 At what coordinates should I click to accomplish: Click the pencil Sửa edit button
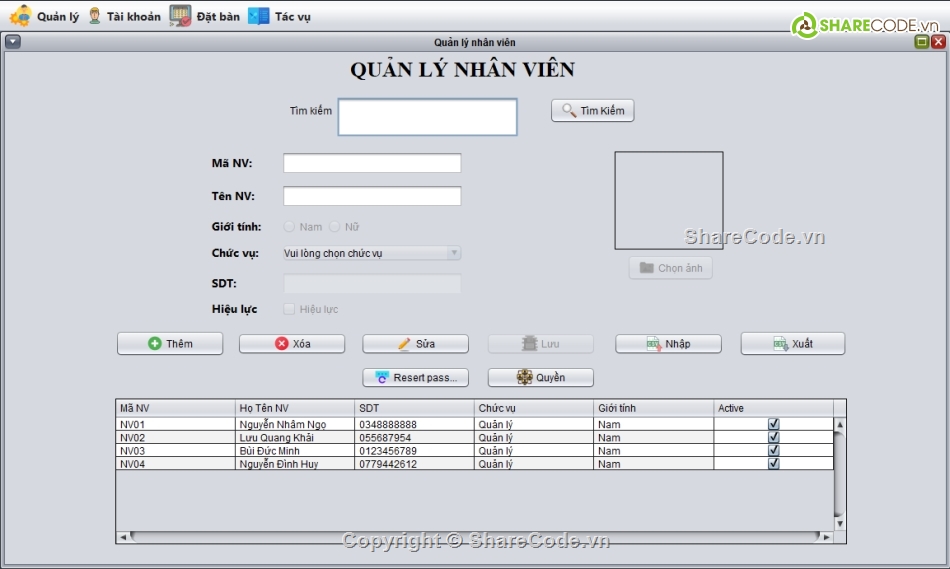[x=415, y=344]
